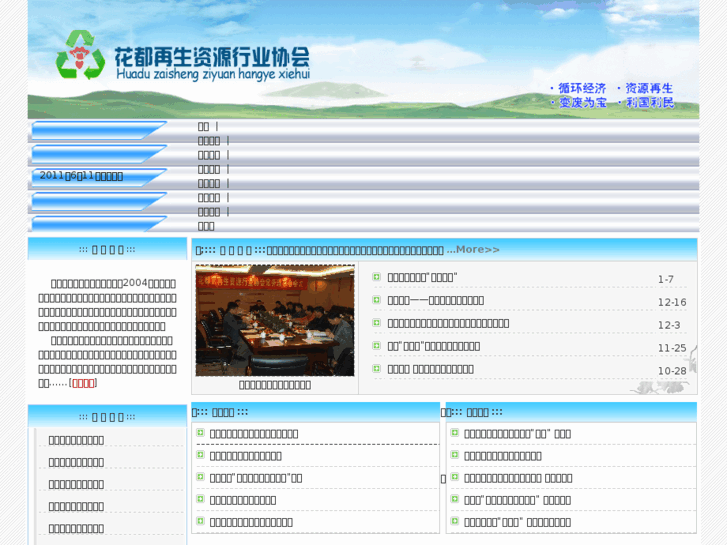Click the green bullet icon beside the 11-25 news
The height and width of the screenshot is (545, 727).
(376, 346)
